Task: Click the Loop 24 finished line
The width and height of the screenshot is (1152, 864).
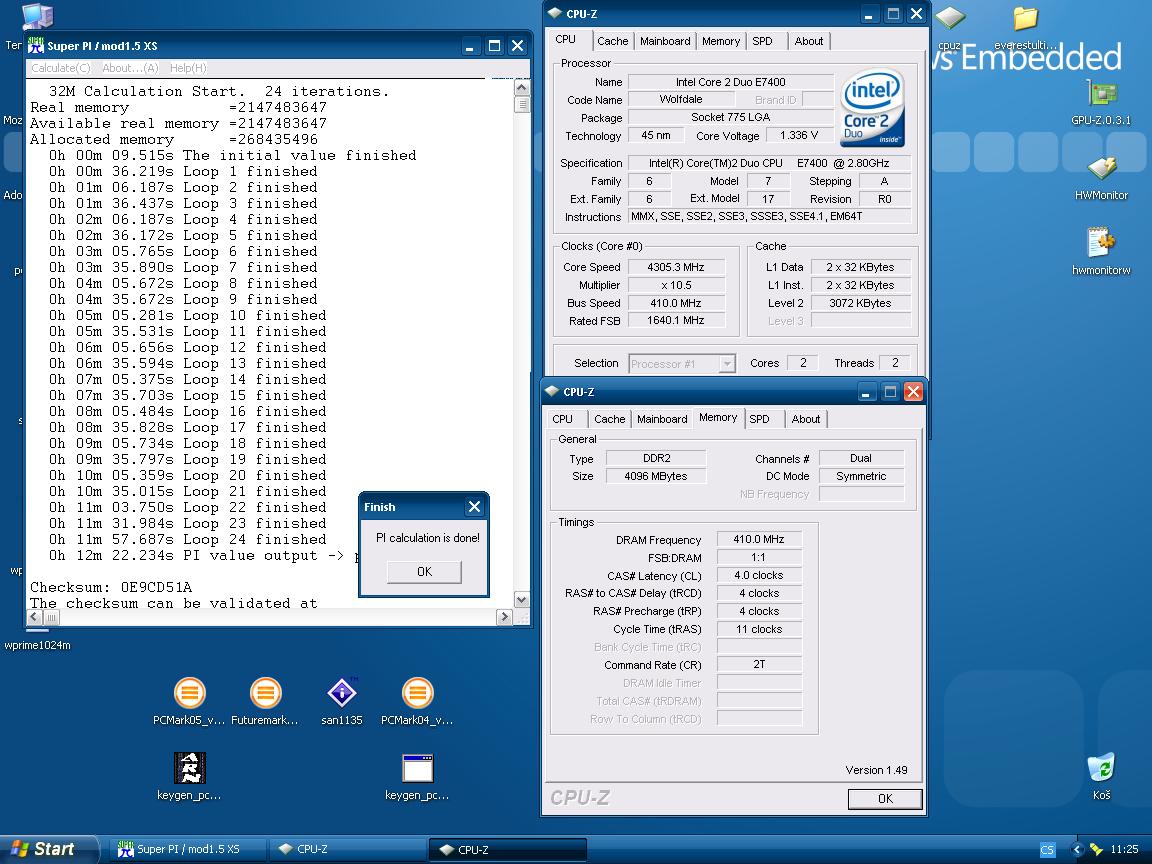Action: click(187, 539)
